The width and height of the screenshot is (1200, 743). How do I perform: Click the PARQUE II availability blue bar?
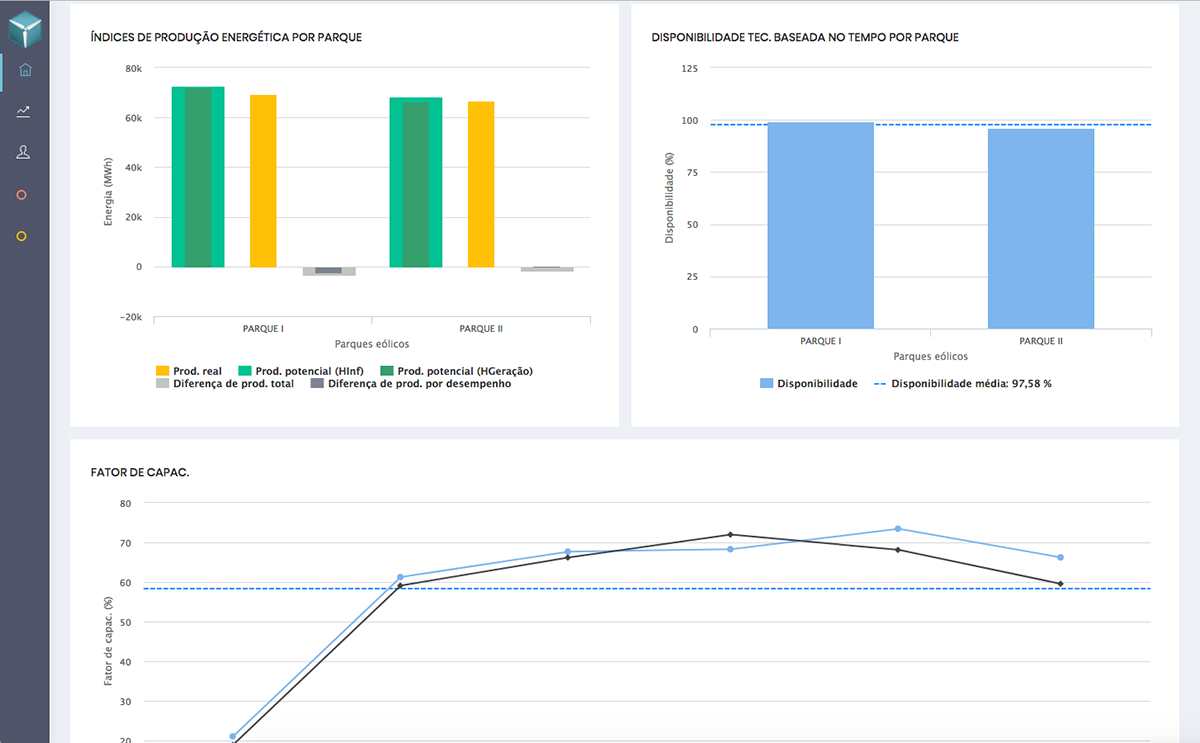pyautogui.click(x=1040, y=228)
